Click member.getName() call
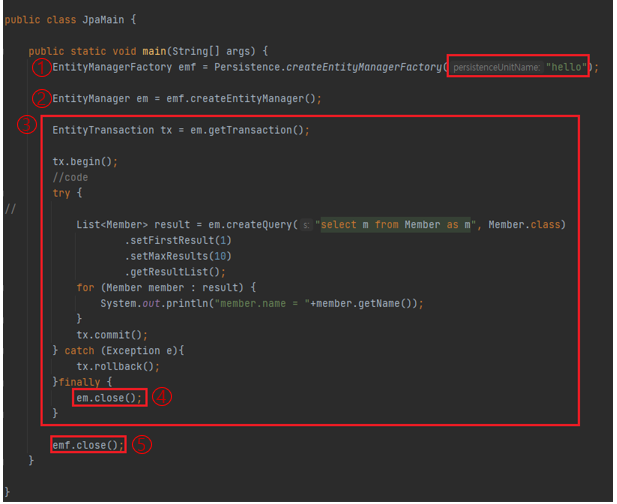 tap(364, 303)
